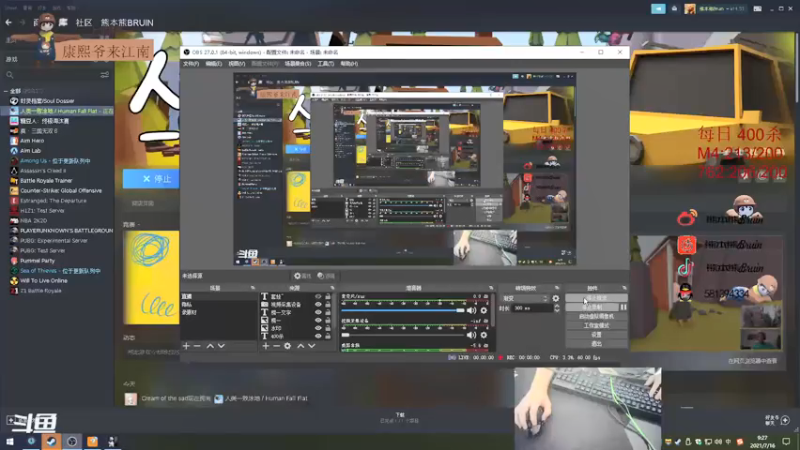Click 启动虚拟摄像机 in OBS controls

(596, 316)
